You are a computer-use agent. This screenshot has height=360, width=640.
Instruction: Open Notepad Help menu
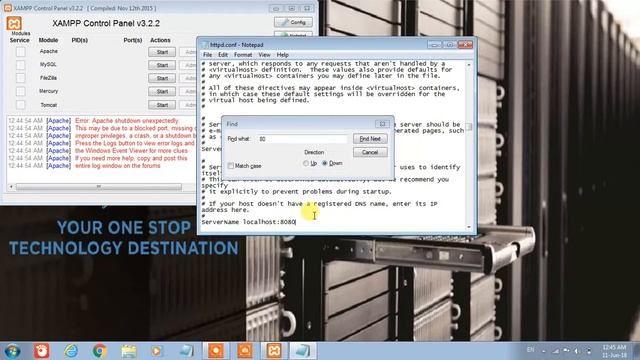(282, 55)
